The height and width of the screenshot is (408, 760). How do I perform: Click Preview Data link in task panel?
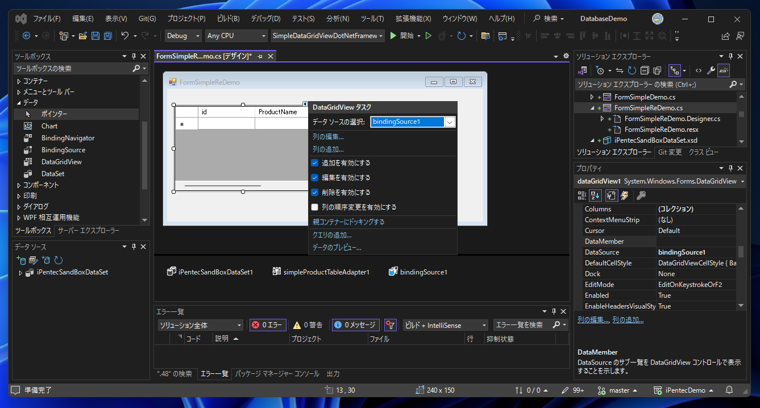coord(337,248)
